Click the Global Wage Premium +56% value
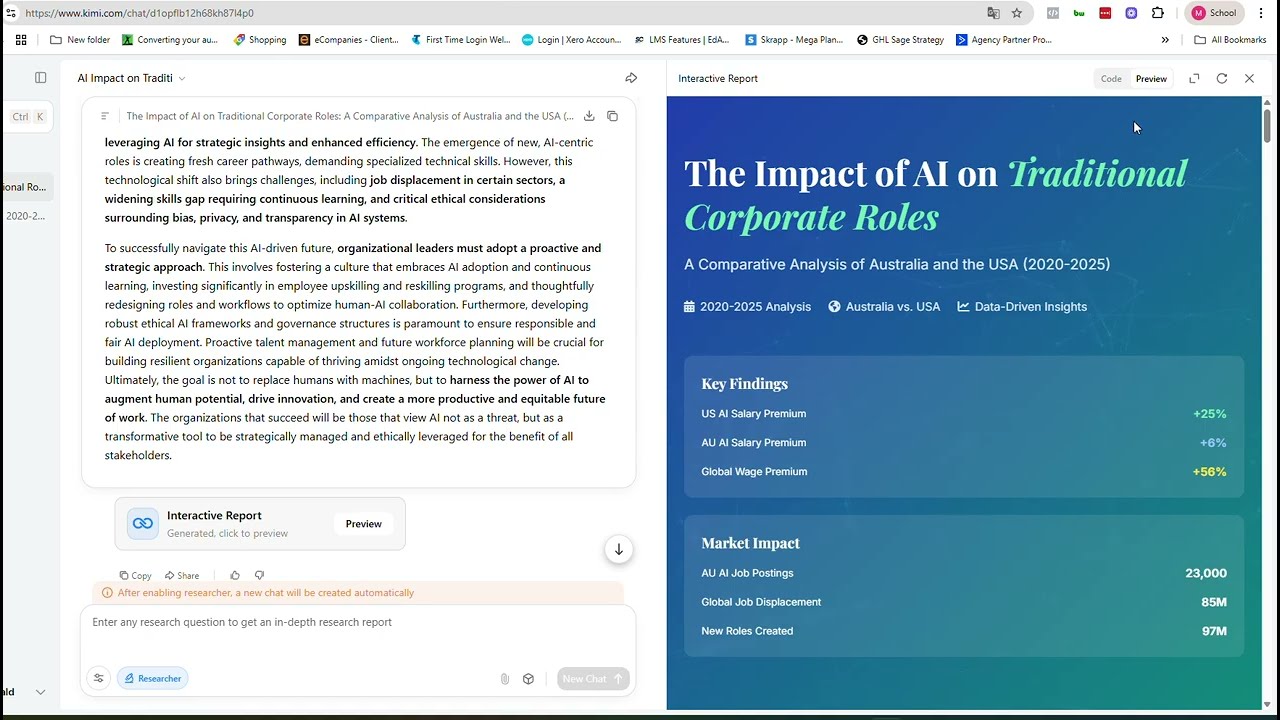The image size is (1280, 720). [x=1209, y=472]
